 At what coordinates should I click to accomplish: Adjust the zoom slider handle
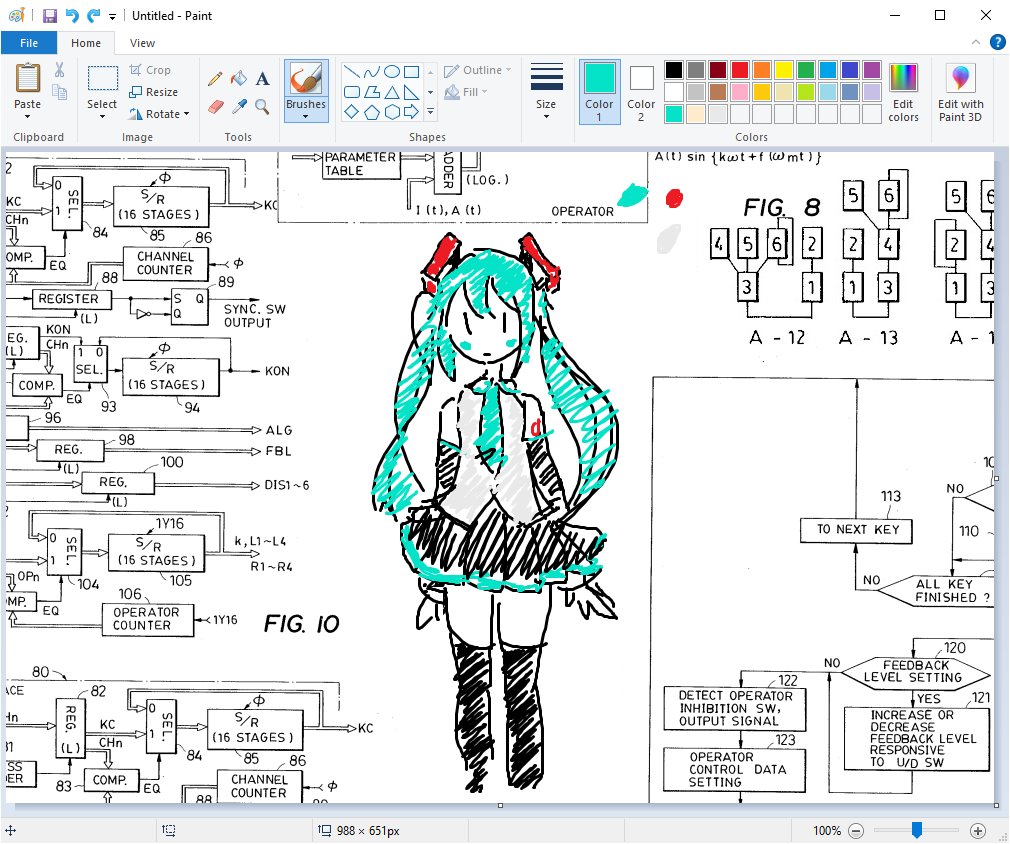[x=917, y=830]
